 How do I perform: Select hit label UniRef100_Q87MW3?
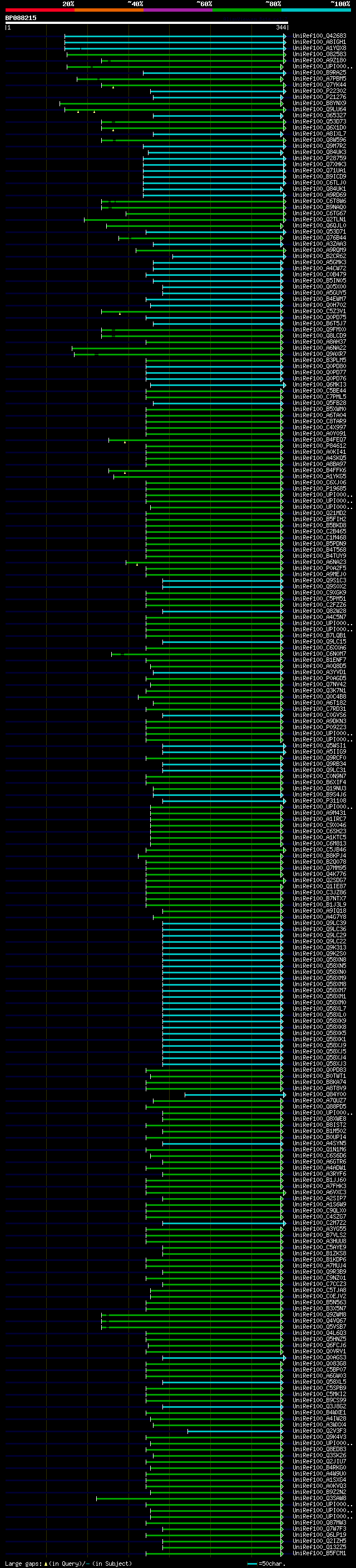pyautogui.click(x=319, y=1522)
